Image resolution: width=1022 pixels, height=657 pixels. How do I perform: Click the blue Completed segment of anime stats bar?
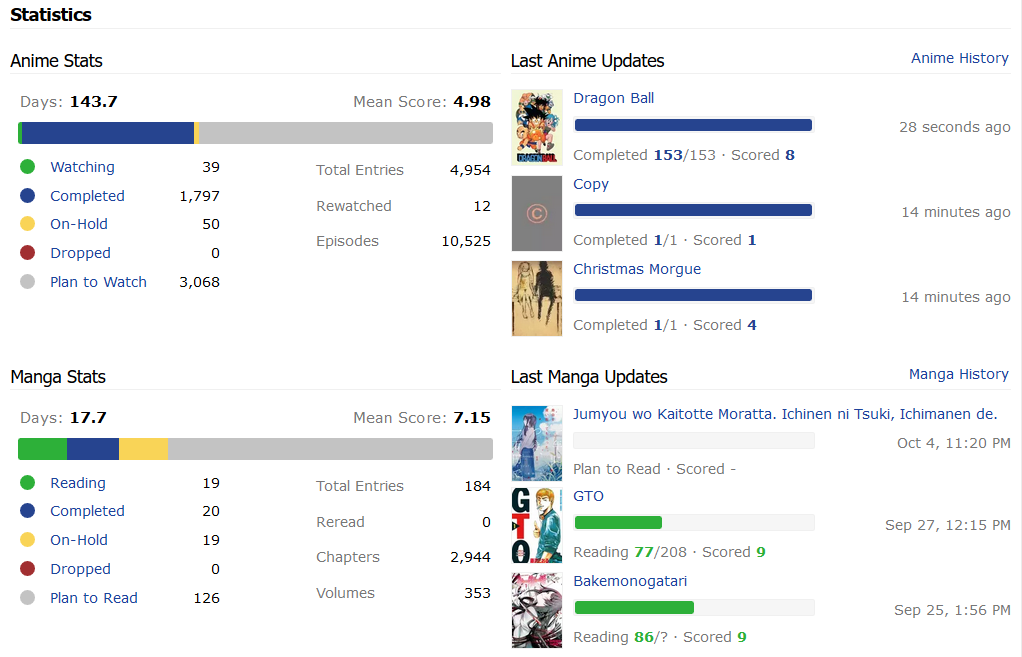(108, 133)
